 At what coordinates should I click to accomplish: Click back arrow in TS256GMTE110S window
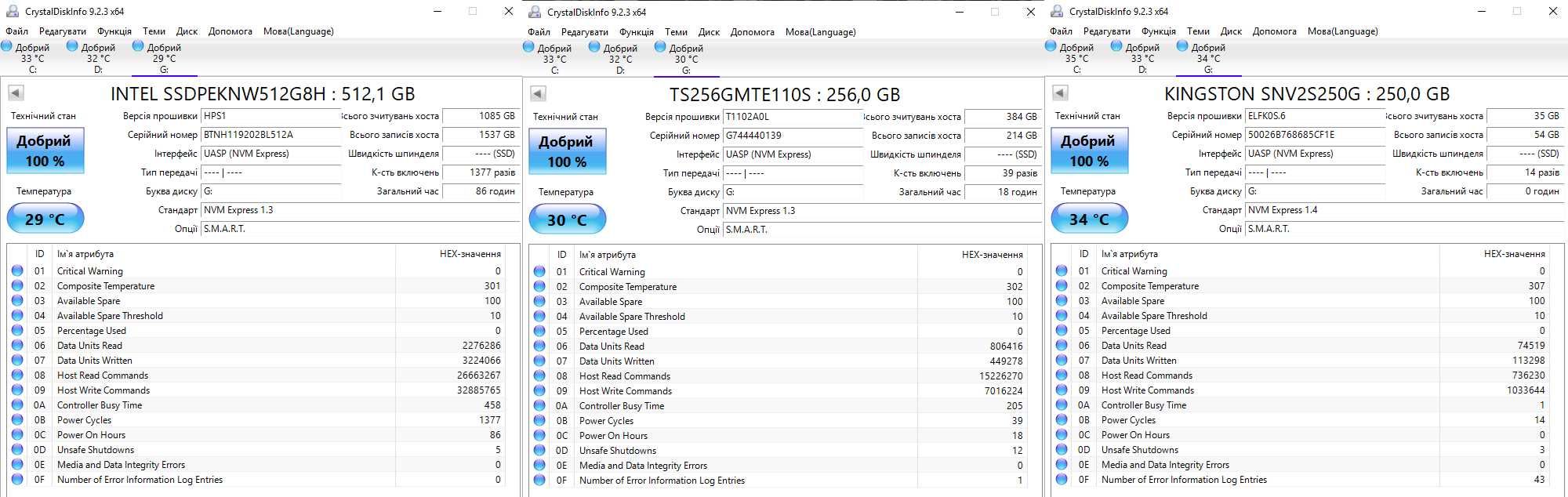tap(538, 94)
